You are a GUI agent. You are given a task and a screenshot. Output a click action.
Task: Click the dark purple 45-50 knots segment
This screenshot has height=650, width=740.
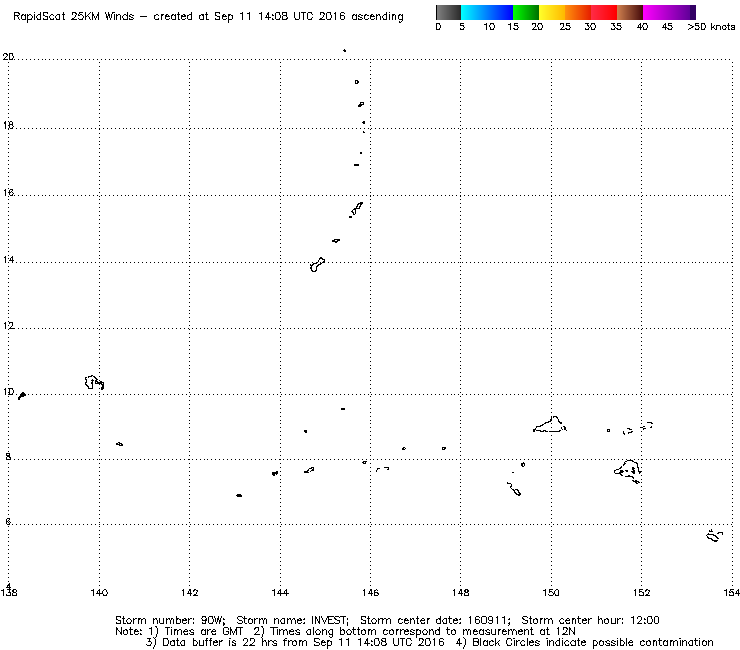coord(682,12)
